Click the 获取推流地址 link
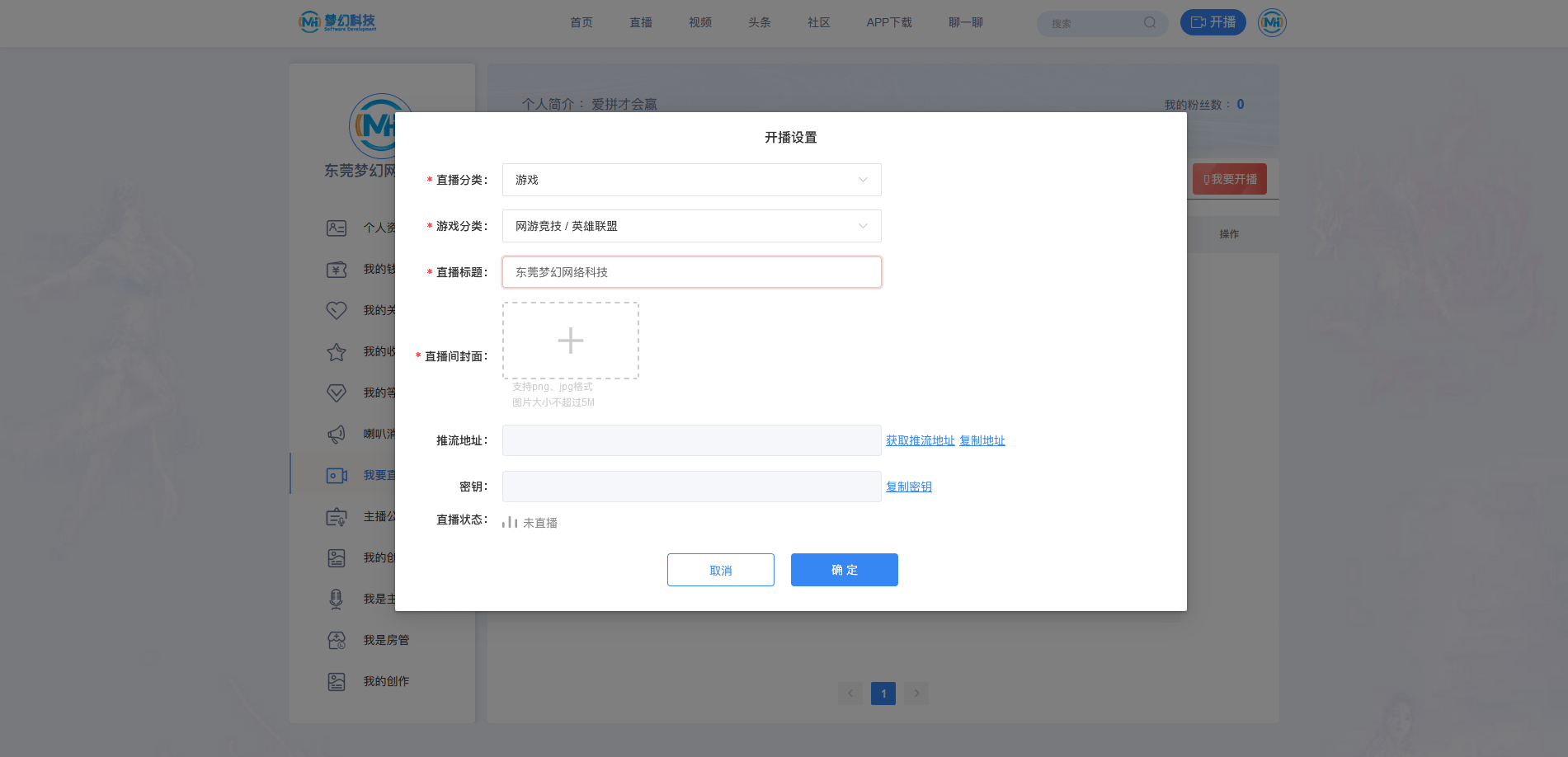The width and height of the screenshot is (1568, 757). pyautogui.click(x=920, y=441)
